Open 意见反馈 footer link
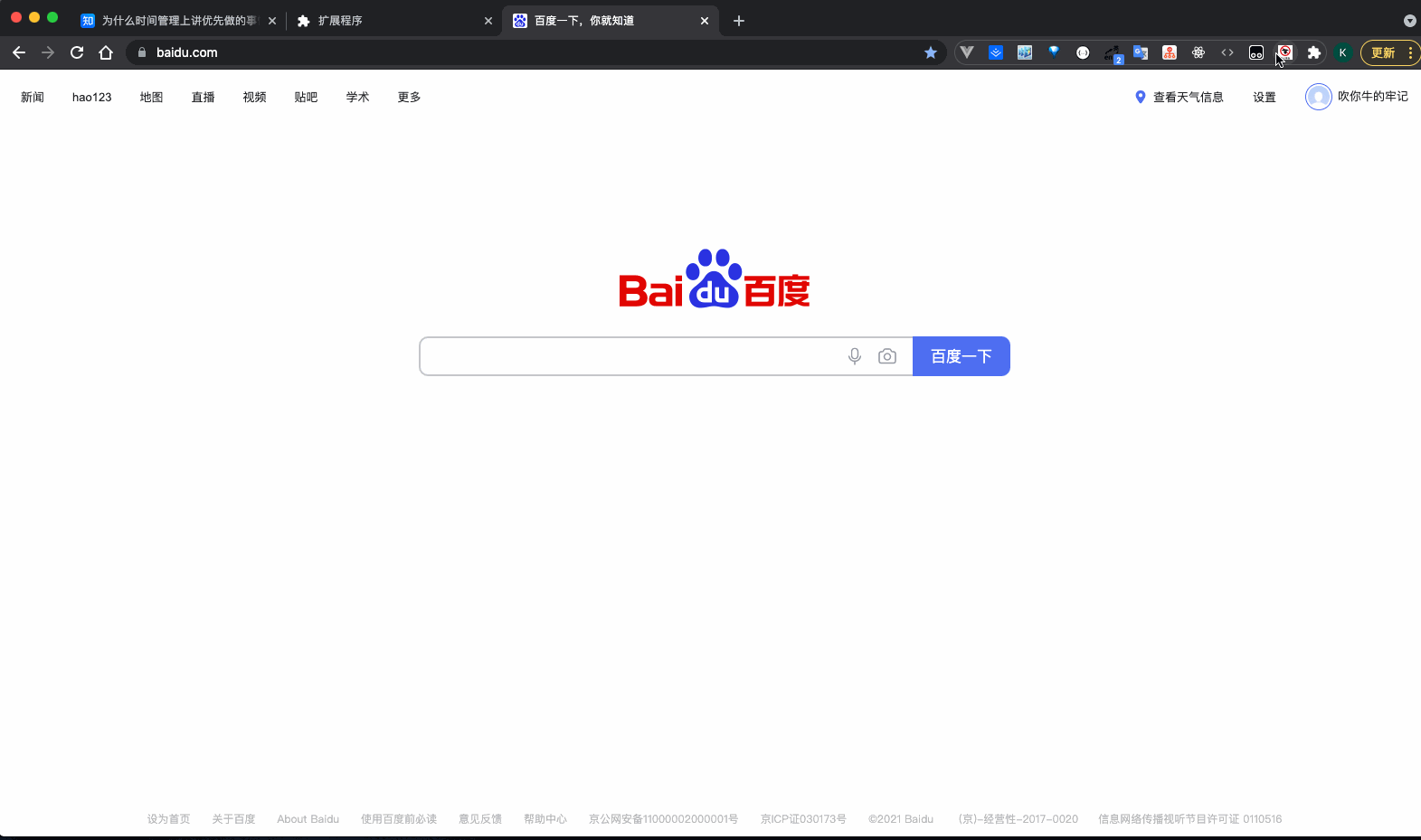 [480, 819]
